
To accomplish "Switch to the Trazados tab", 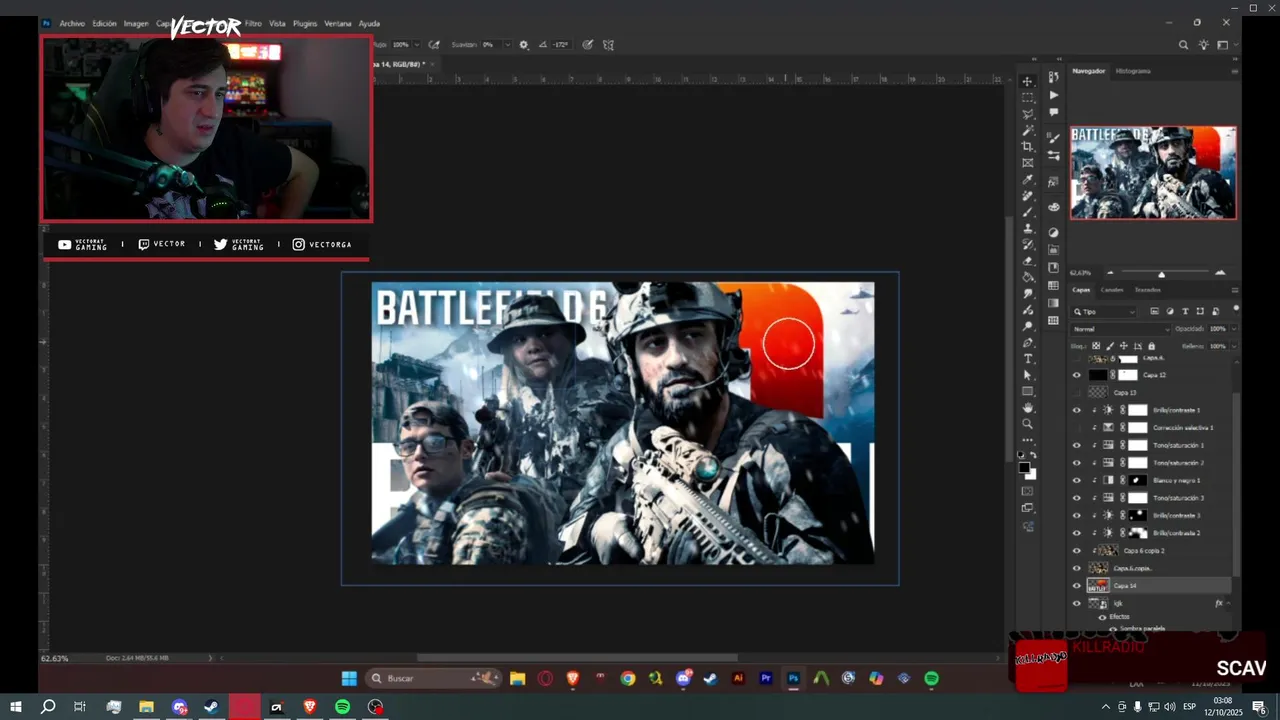I will tap(1147, 290).
